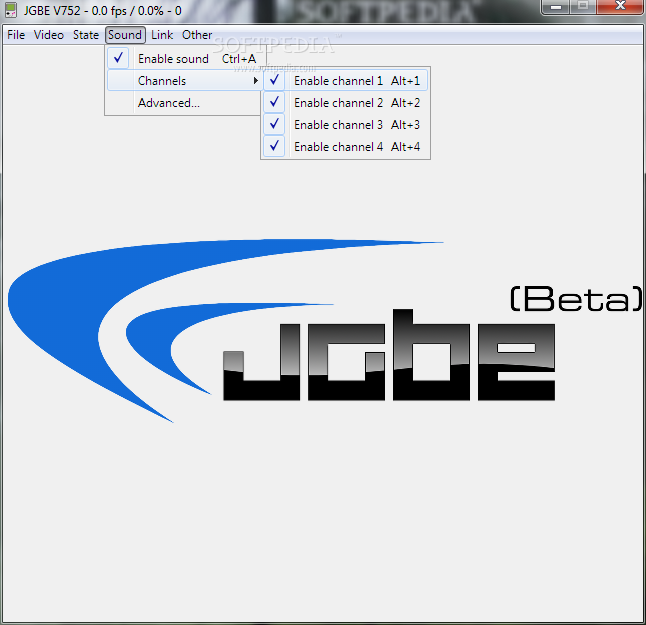Open the File menu
646x625 pixels.
coord(16,35)
